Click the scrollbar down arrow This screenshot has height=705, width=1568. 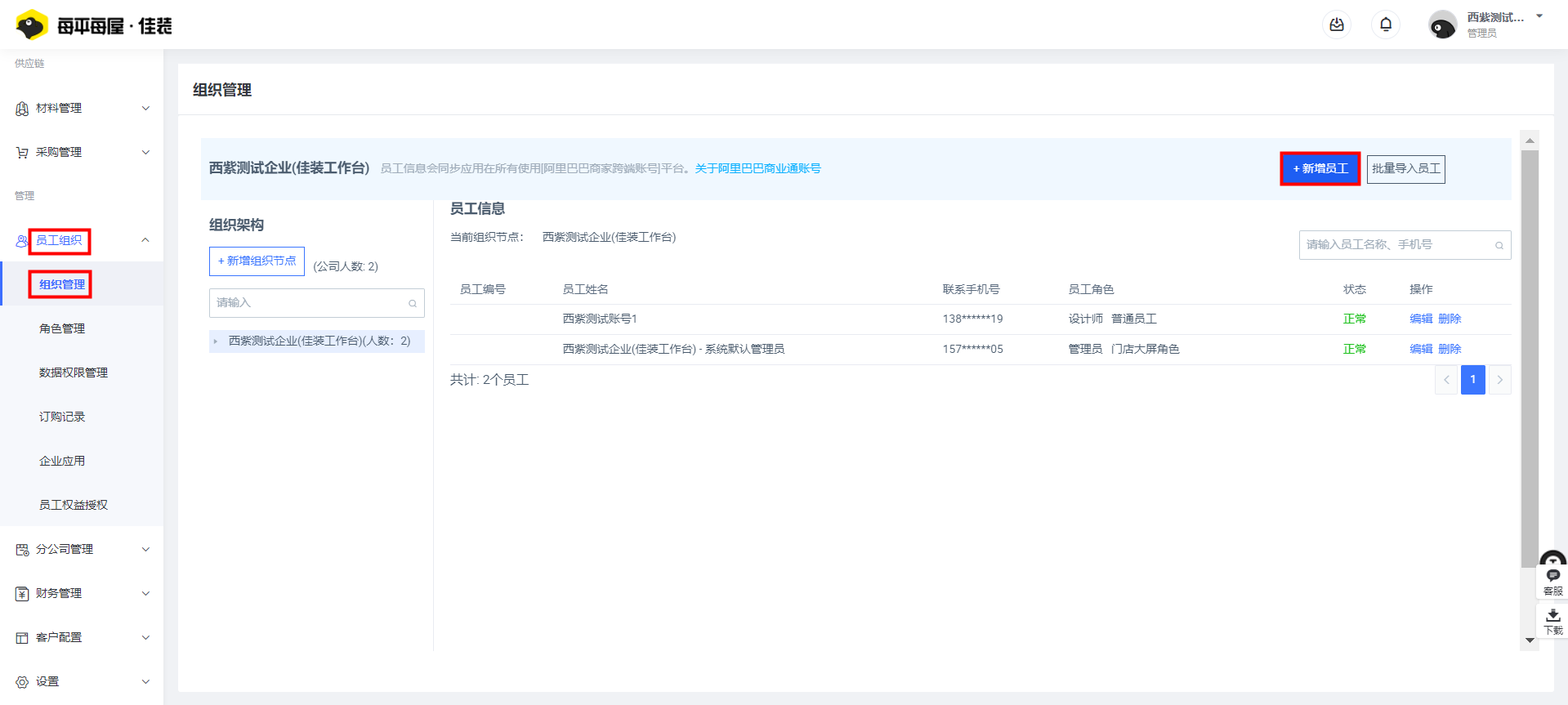[x=1530, y=640]
